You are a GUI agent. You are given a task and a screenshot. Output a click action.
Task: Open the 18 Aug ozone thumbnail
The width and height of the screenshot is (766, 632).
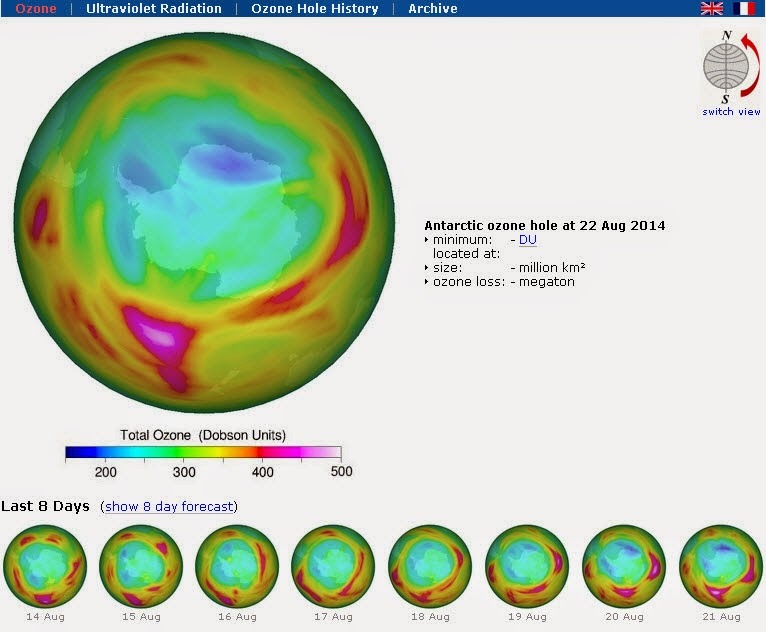pyautogui.click(x=430, y=567)
